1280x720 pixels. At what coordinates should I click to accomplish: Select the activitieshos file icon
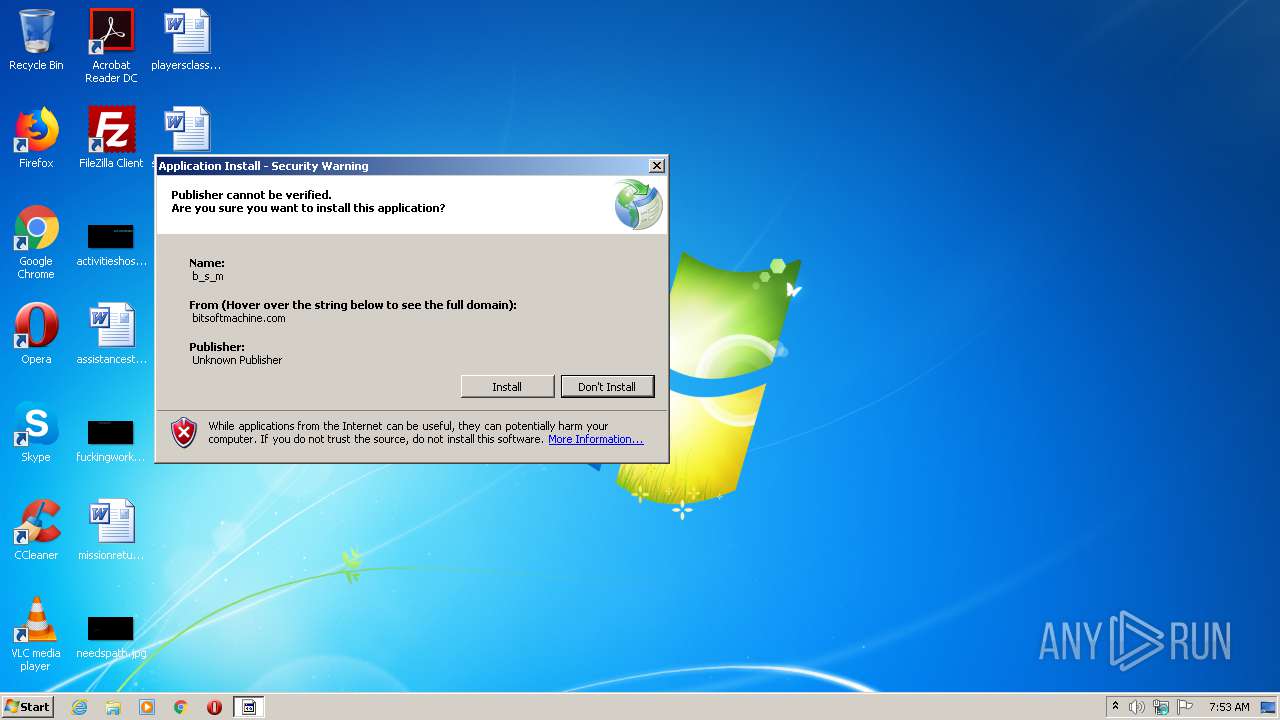[x=111, y=244]
